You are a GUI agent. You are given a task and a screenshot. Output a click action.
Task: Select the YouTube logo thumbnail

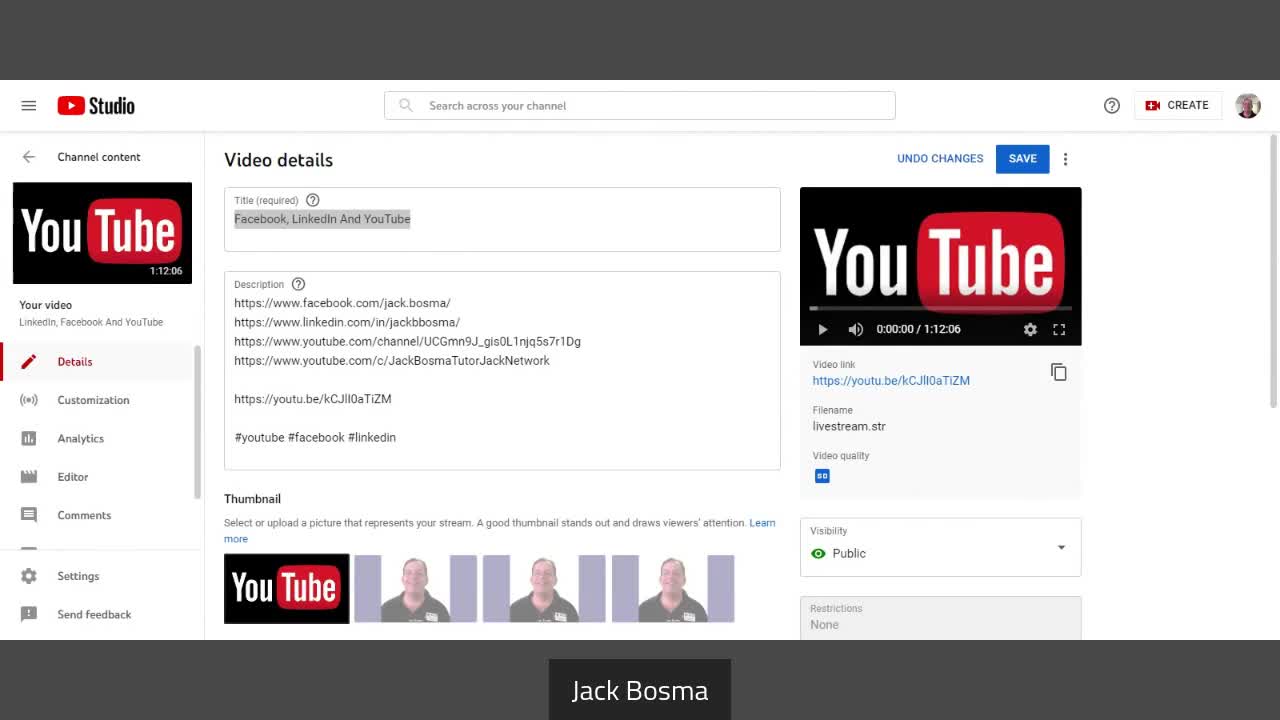point(287,589)
